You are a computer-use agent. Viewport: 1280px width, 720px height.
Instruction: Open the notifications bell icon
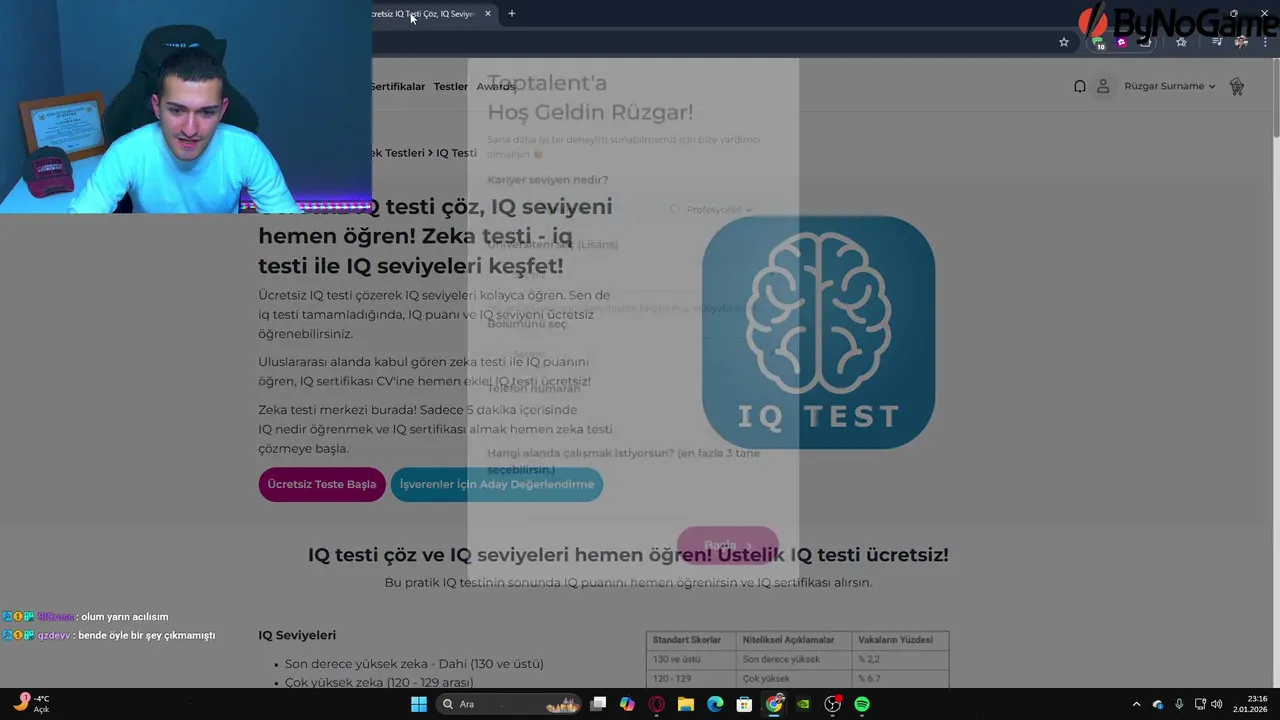pyautogui.click(x=1079, y=86)
